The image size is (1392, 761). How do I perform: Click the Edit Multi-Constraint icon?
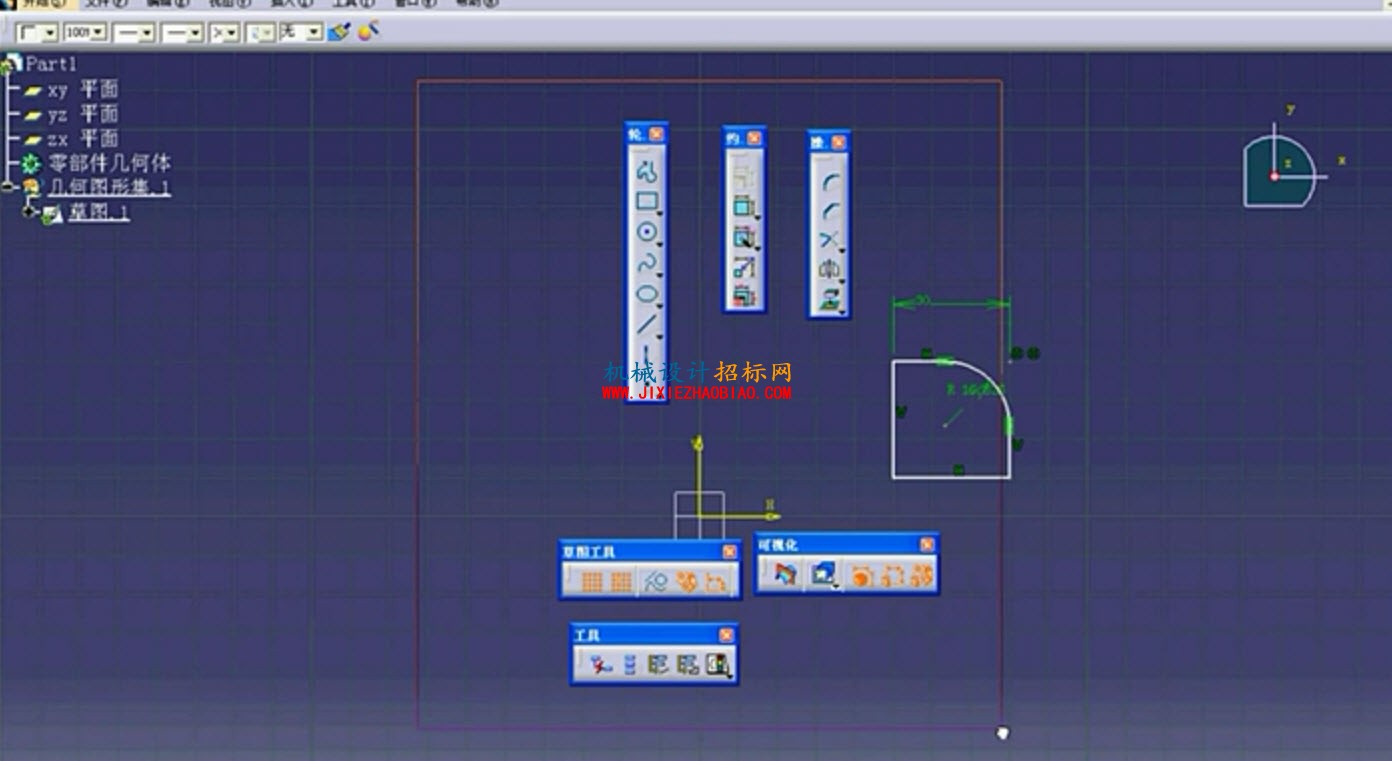pos(743,296)
